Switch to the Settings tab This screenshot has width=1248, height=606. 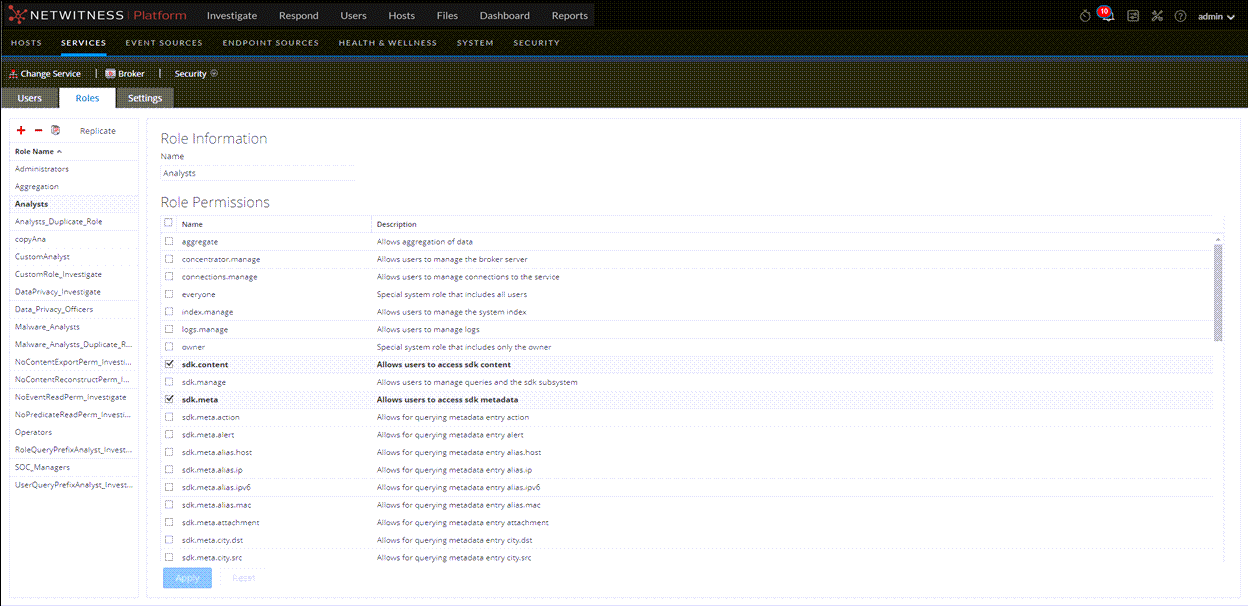(x=145, y=98)
